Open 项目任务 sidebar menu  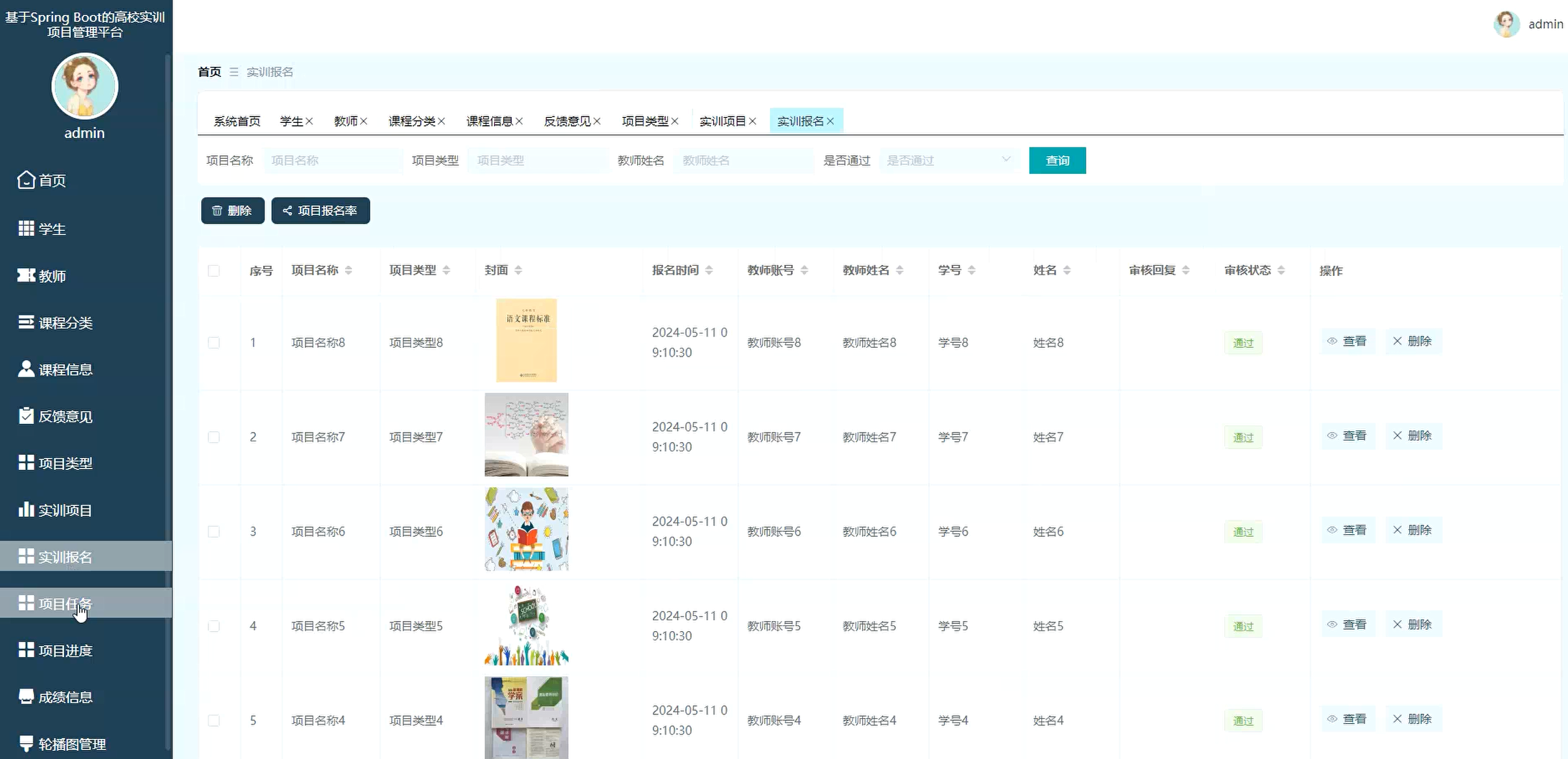[86, 603]
